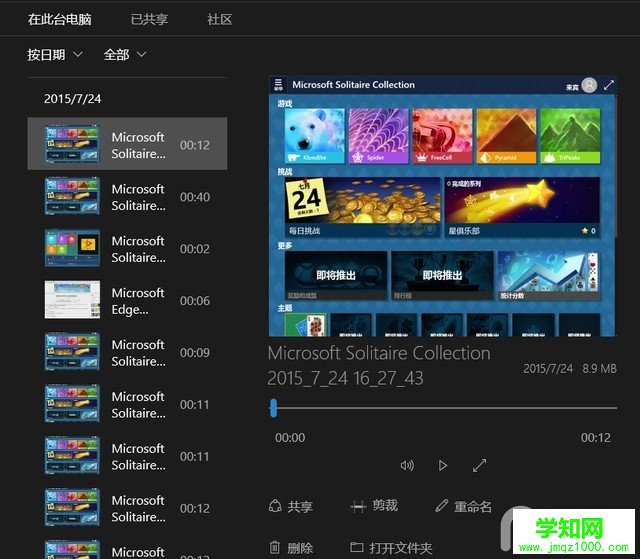Click the 重命名 rename button

(463, 506)
